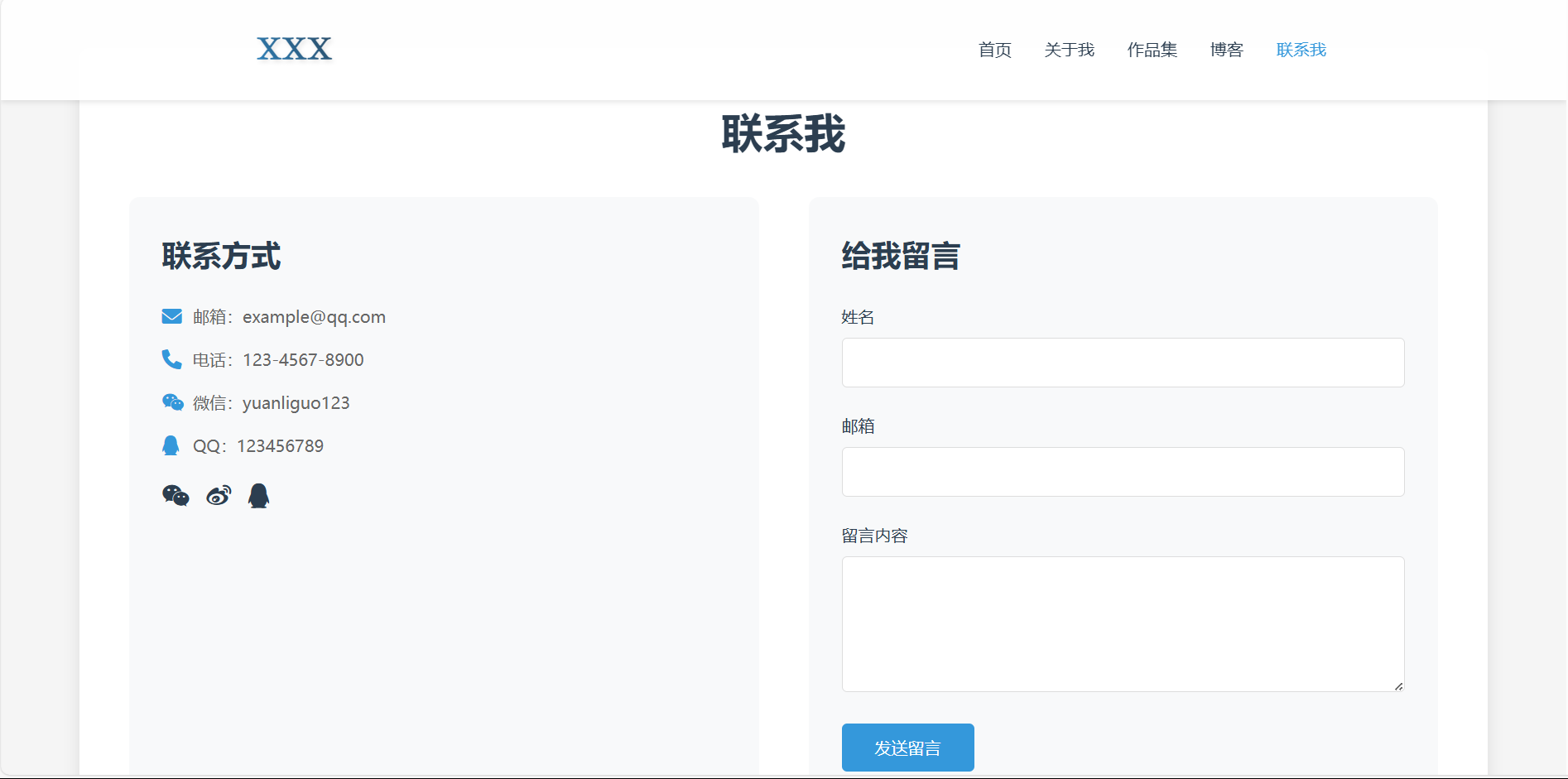The width and height of the screenshot is (1568, 779).
Task: Open the Weibo social icon
Action: 219,496
